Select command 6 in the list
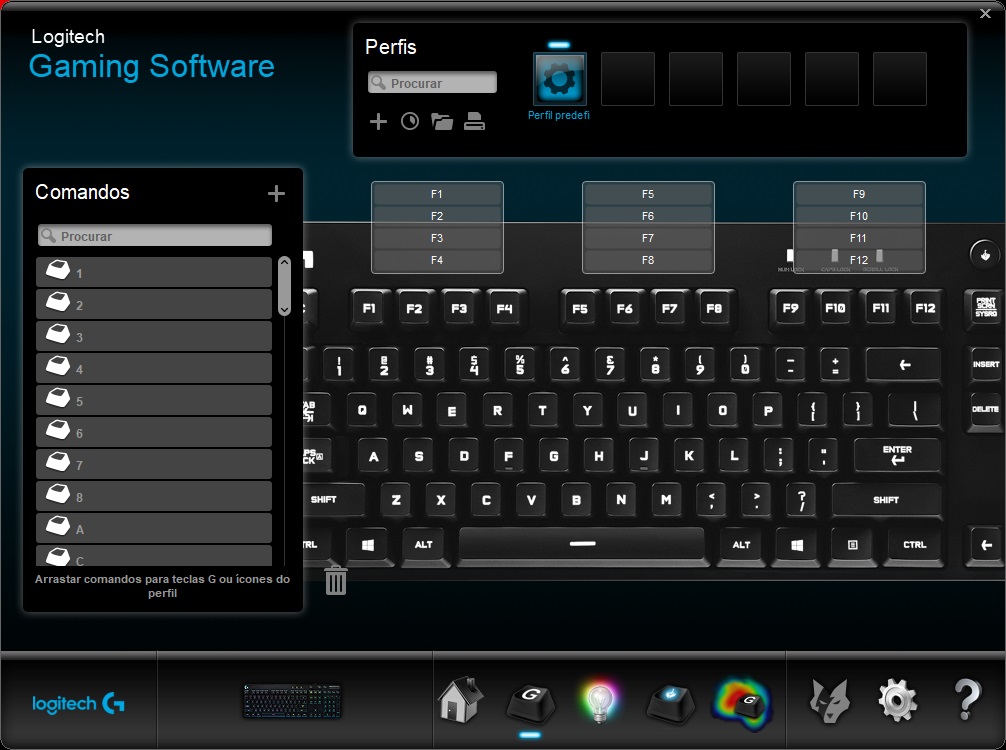1006x750 pixels. click(x=154, y=432)
